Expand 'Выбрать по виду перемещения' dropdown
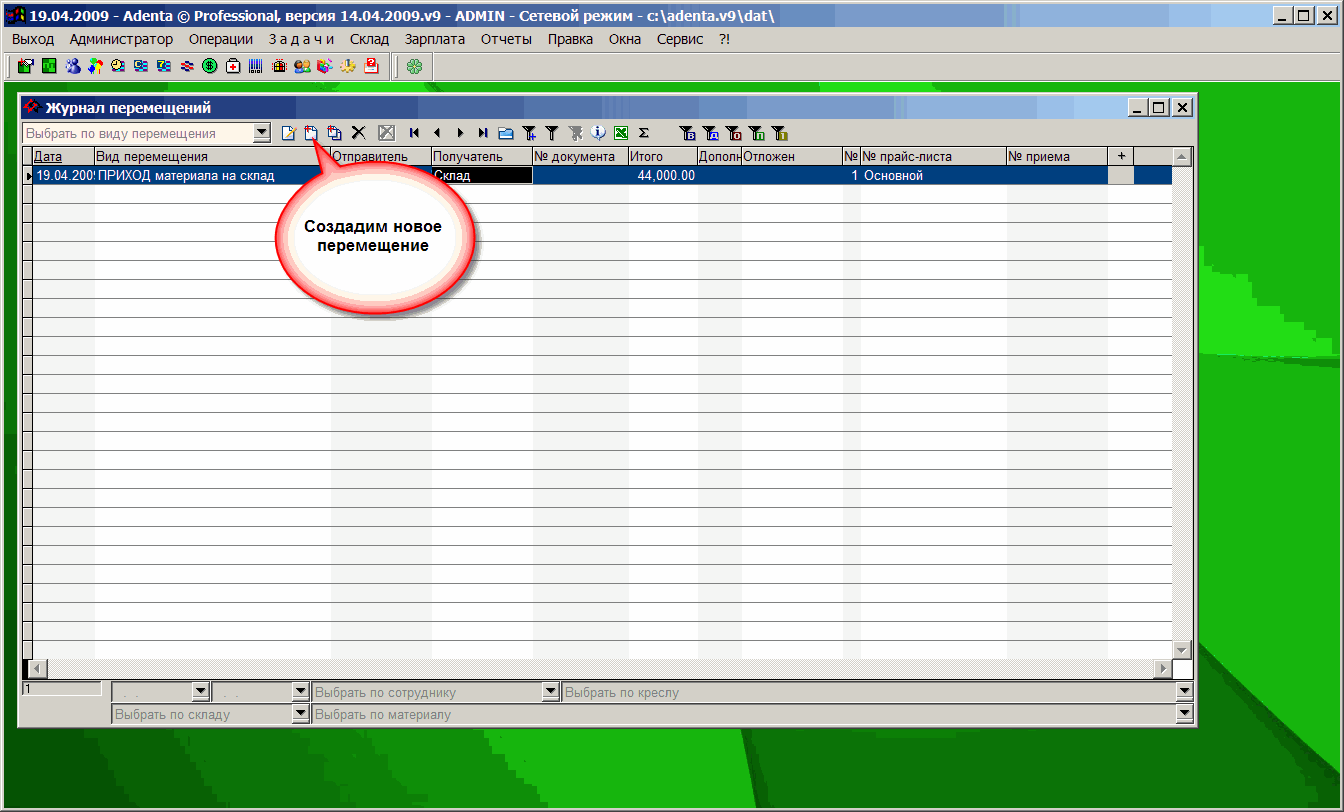This screenshot has height=812, width=1344. [x=262, y=133]
